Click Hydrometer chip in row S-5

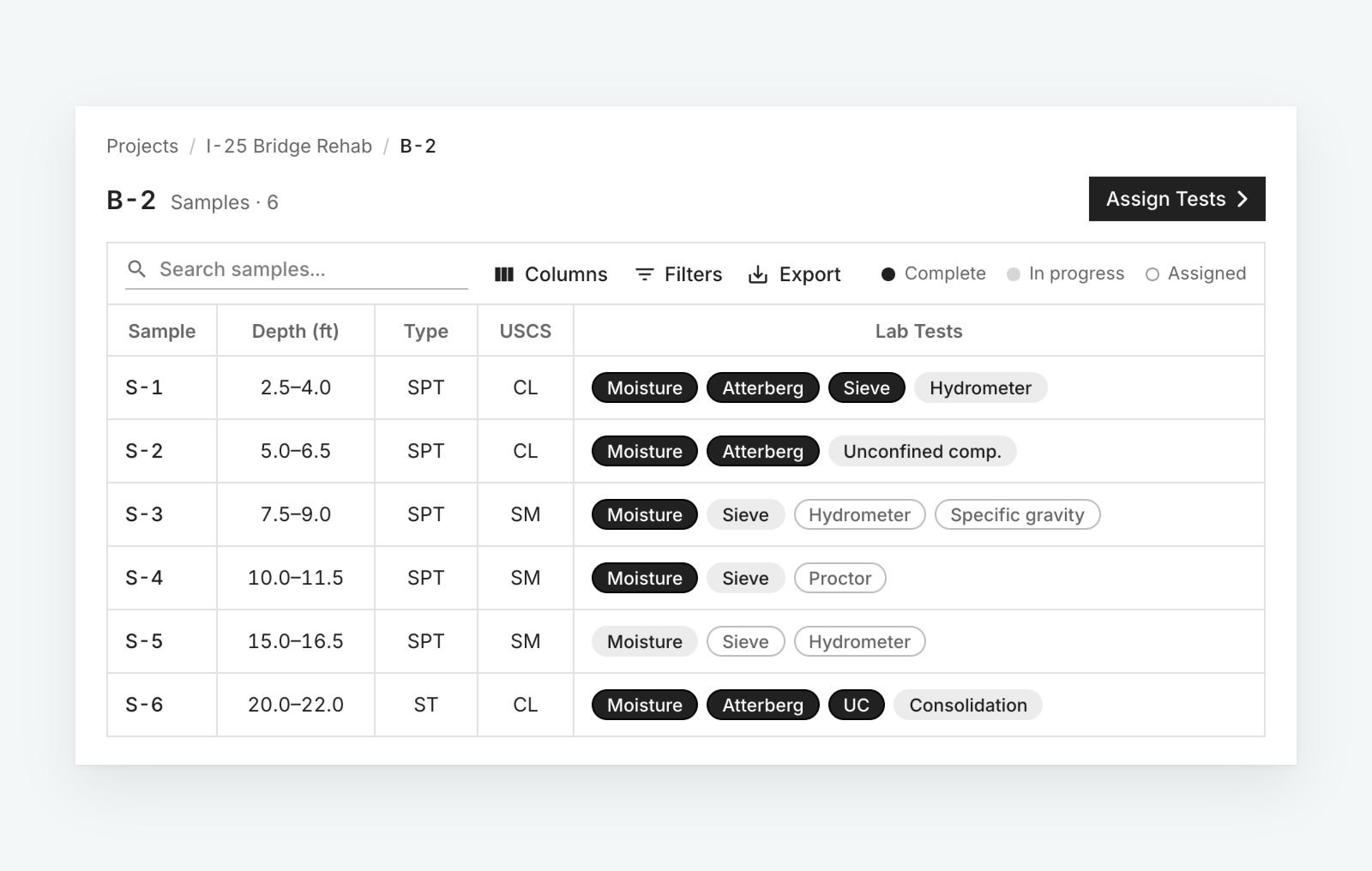coord(860,641)
